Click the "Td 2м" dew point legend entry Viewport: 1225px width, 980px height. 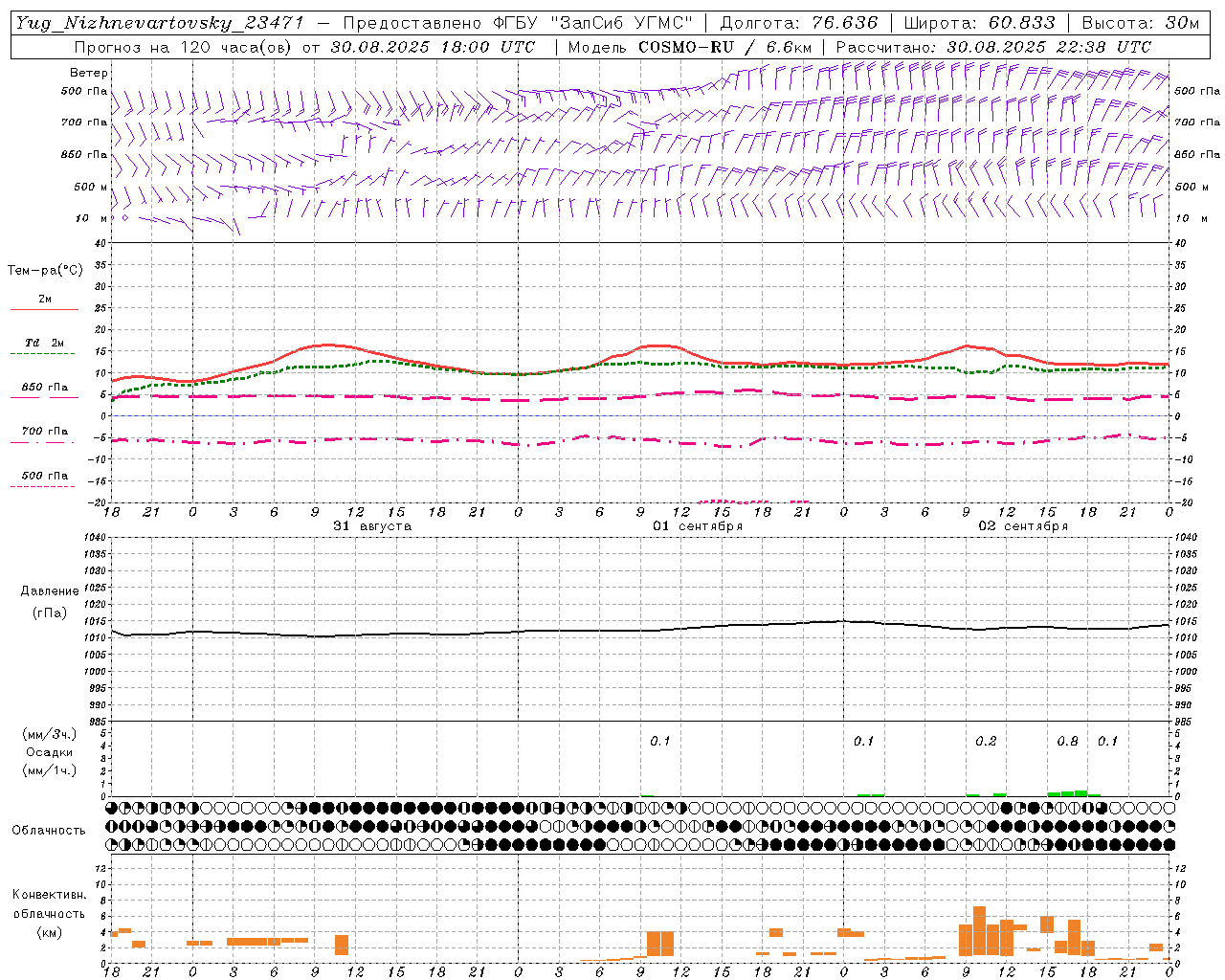[x=44, y=343]
